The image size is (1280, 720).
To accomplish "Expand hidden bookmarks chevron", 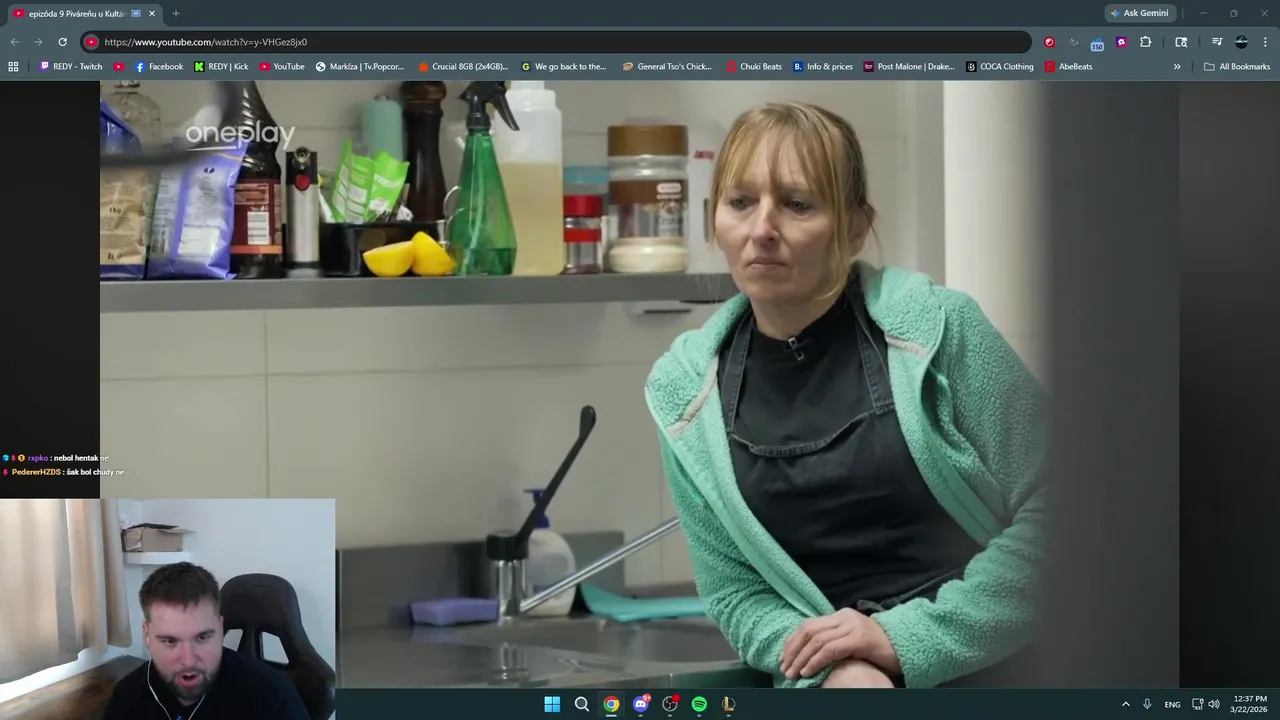I will (1177, 67).
